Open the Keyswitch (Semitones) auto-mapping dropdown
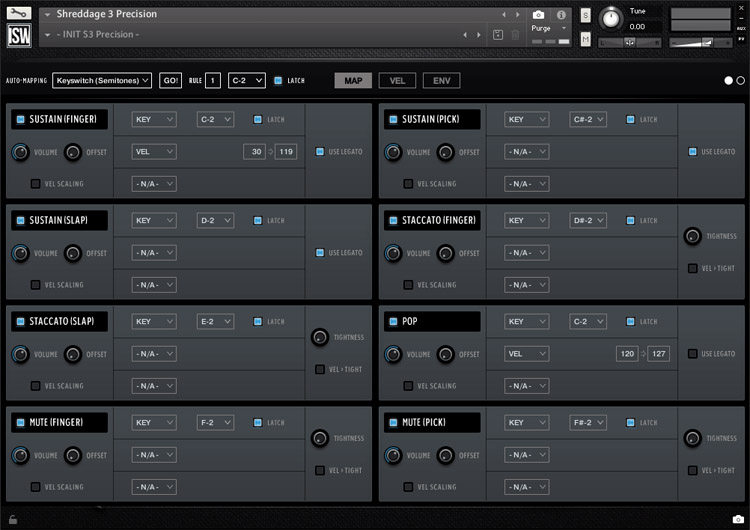750x530 pixels. [102, 80]
